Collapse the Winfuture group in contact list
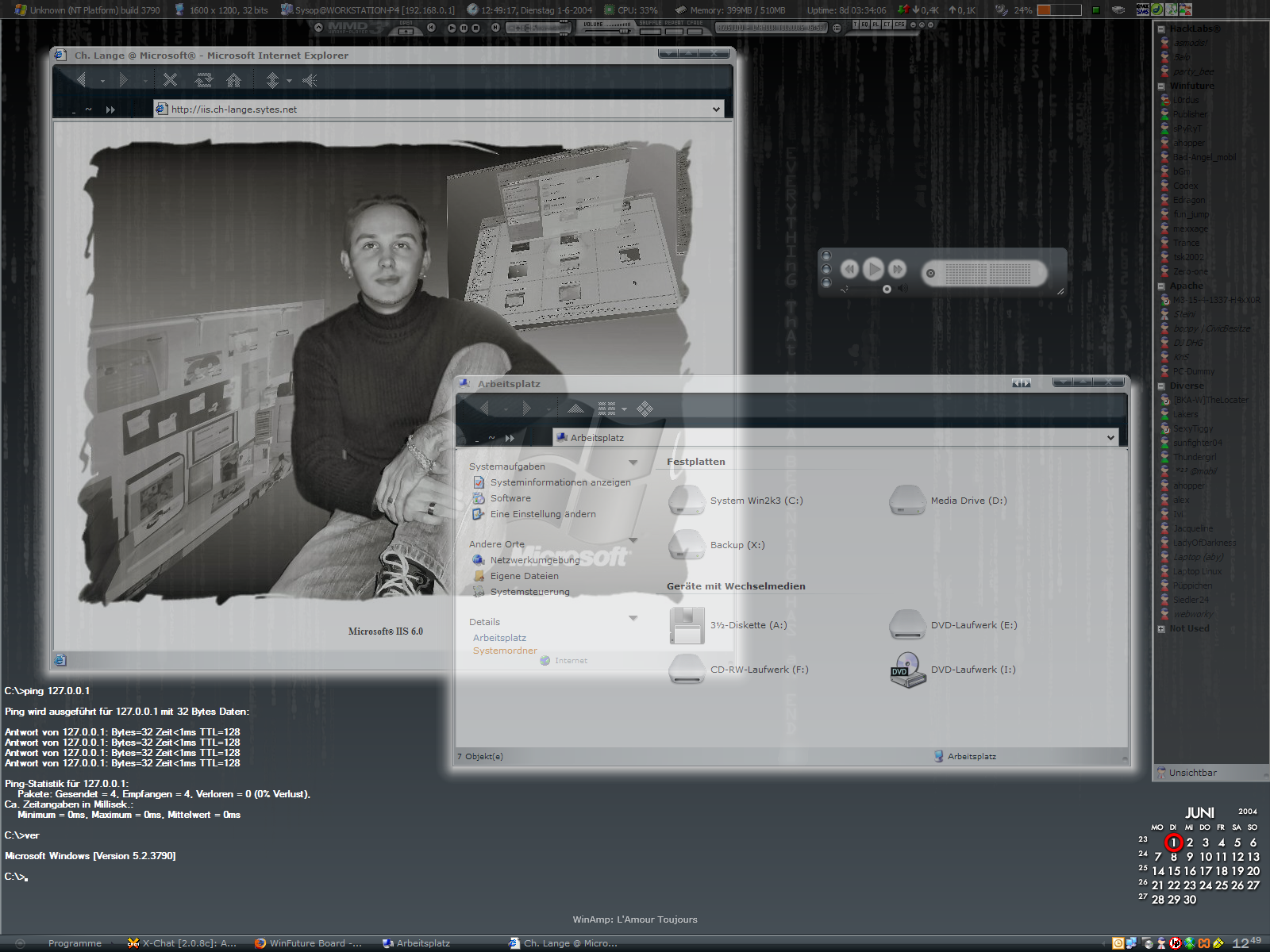This screenshot has width=1270, height=952. (1161, 86)
